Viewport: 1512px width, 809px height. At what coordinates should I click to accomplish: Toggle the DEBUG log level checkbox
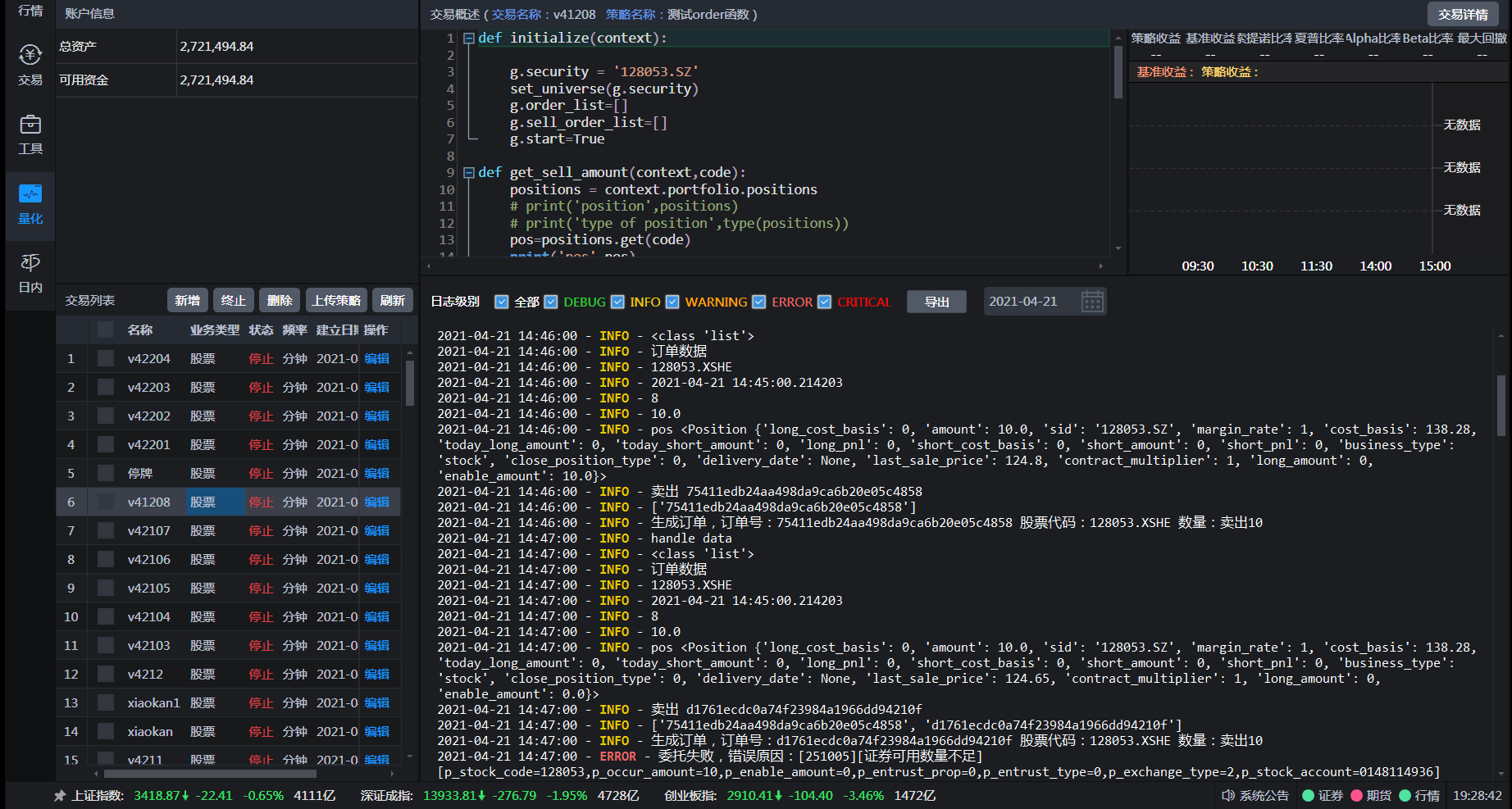pos(551,302)
